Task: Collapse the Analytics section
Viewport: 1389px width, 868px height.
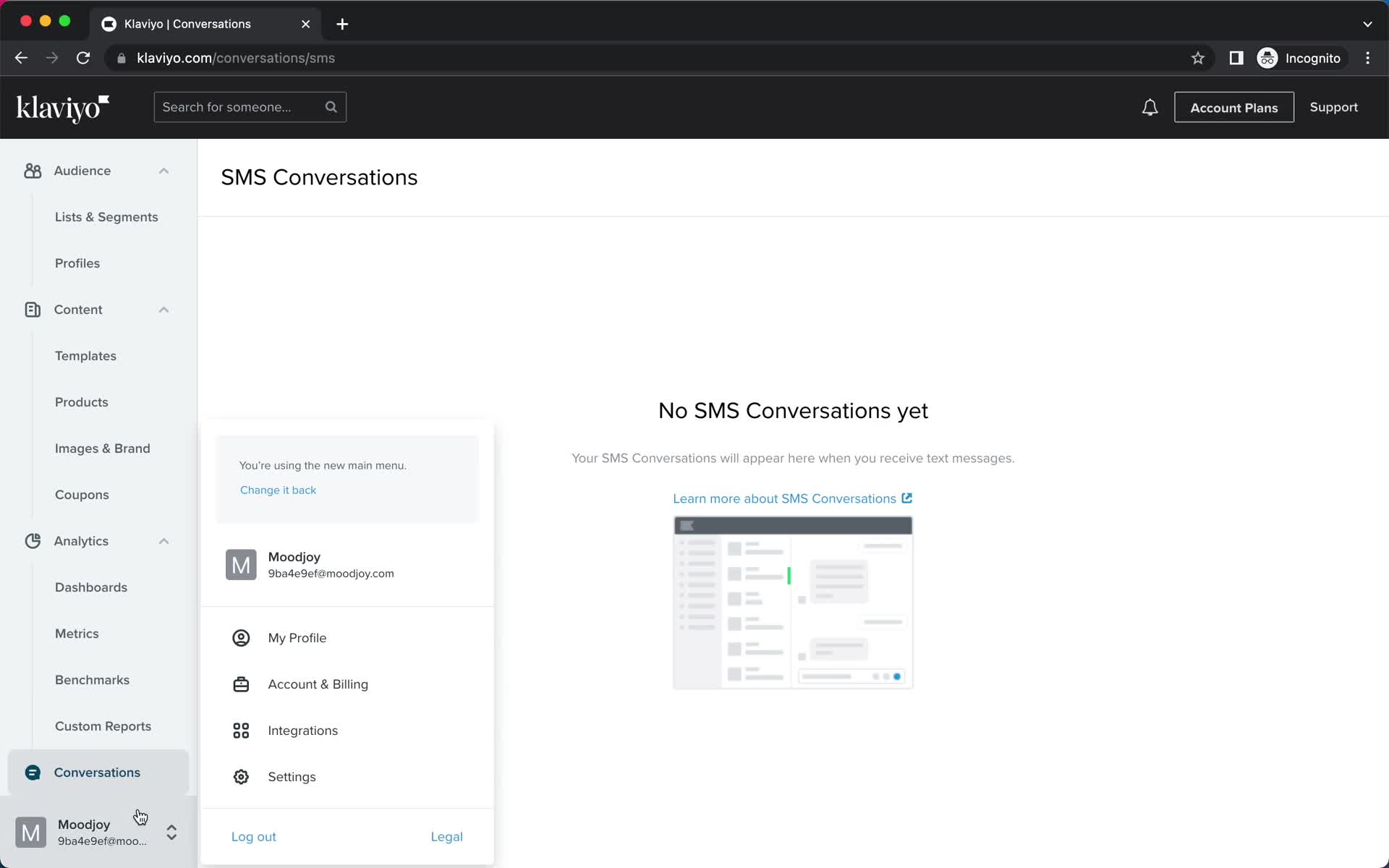Action: [163, 541]
